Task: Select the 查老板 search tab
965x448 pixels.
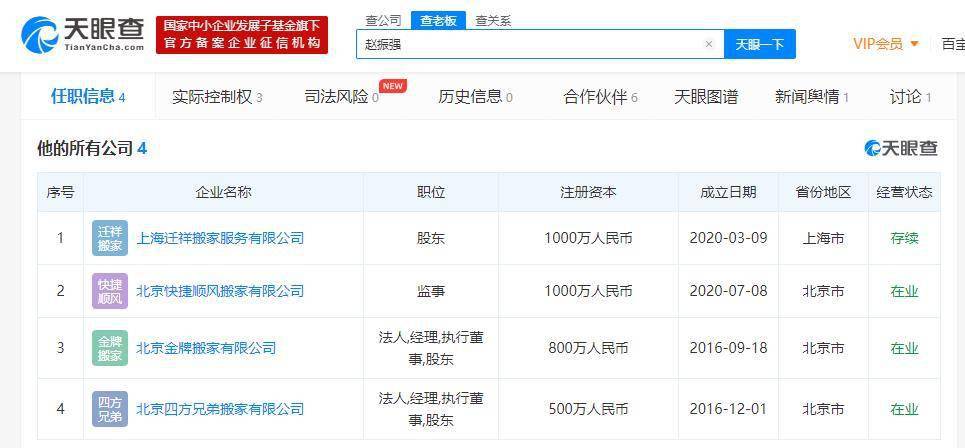Action: 438,20
